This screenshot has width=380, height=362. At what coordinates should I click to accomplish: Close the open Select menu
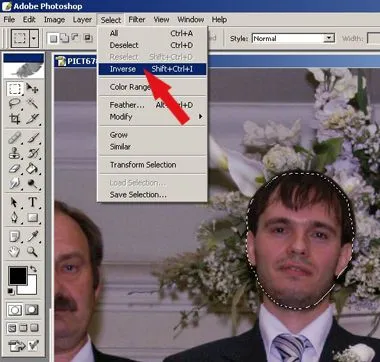(x=111, y=20)
